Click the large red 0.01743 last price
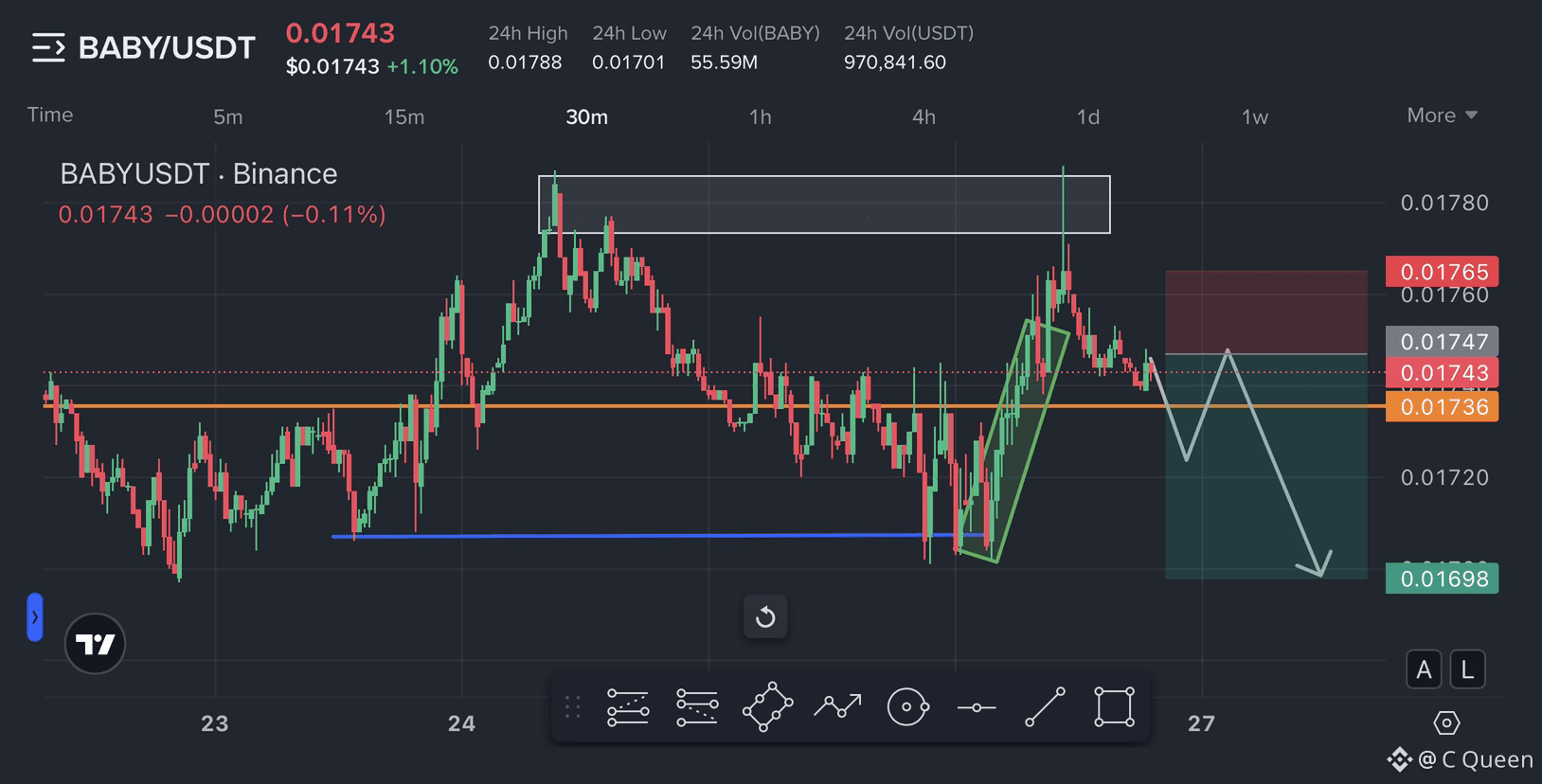Image resolution: width=1542 pixels, height=784 pixels. 340,33
